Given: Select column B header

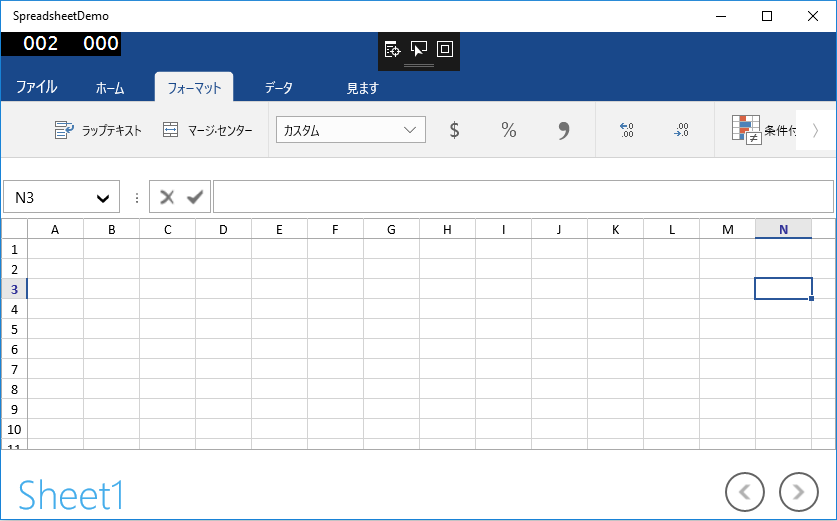Looking at the screenshot, I should (112, 230).
